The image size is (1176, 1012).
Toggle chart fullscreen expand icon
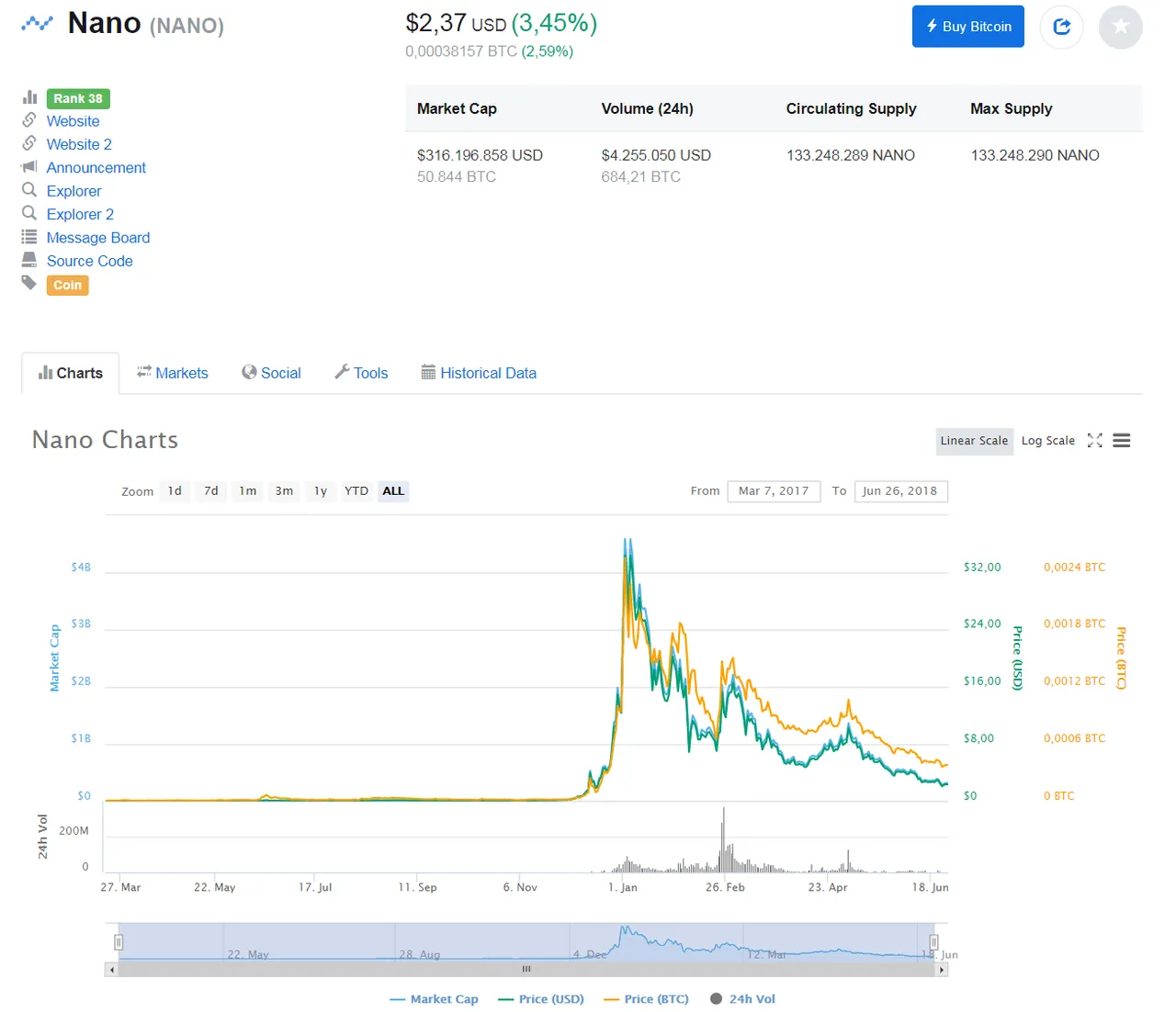point(1094,441)
